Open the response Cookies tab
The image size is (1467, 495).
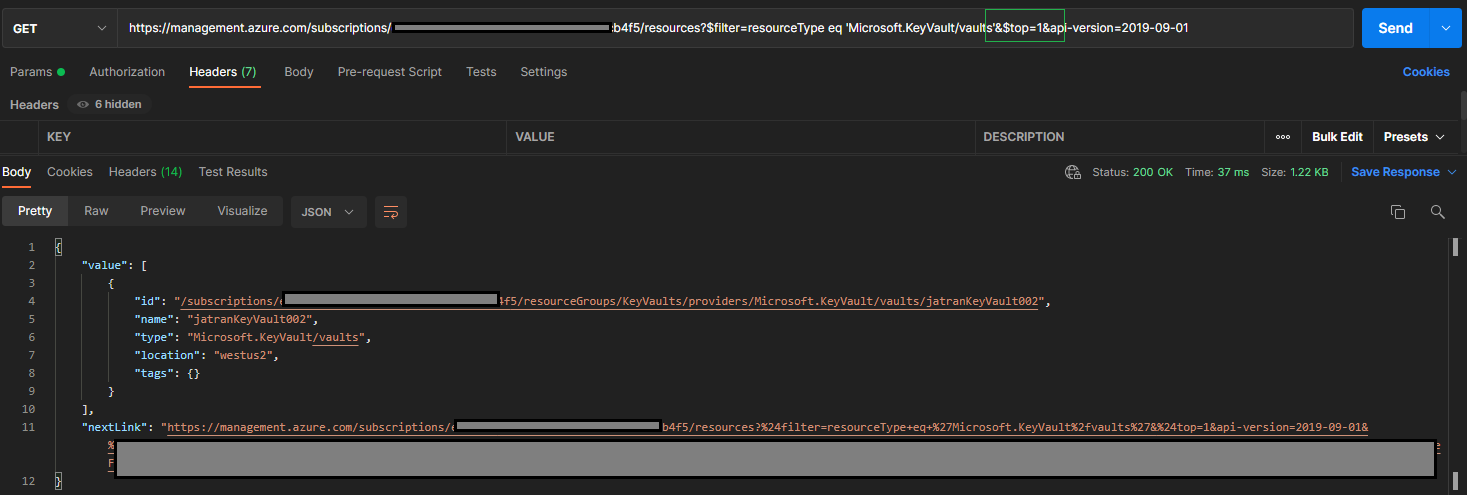coord(70,172)
